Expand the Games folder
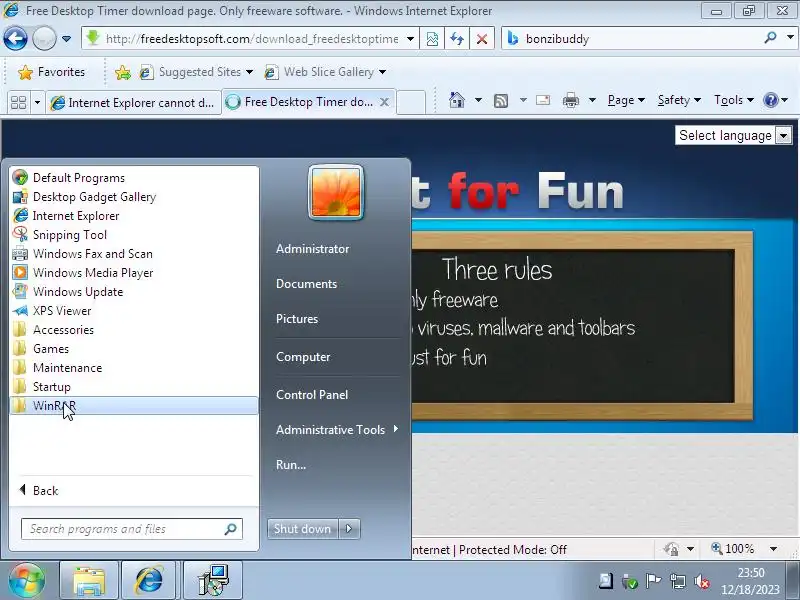The image size is (800, 600). coord(134,348)
